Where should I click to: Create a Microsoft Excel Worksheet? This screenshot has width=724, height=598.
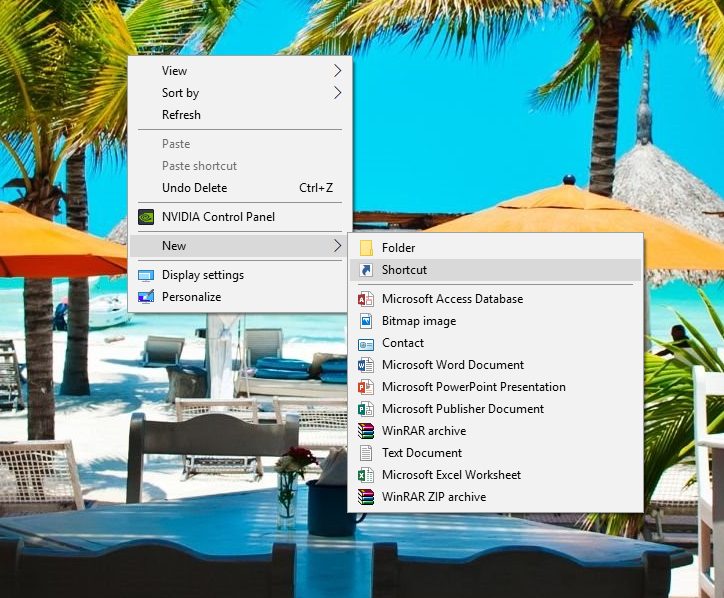pos(495,475)
